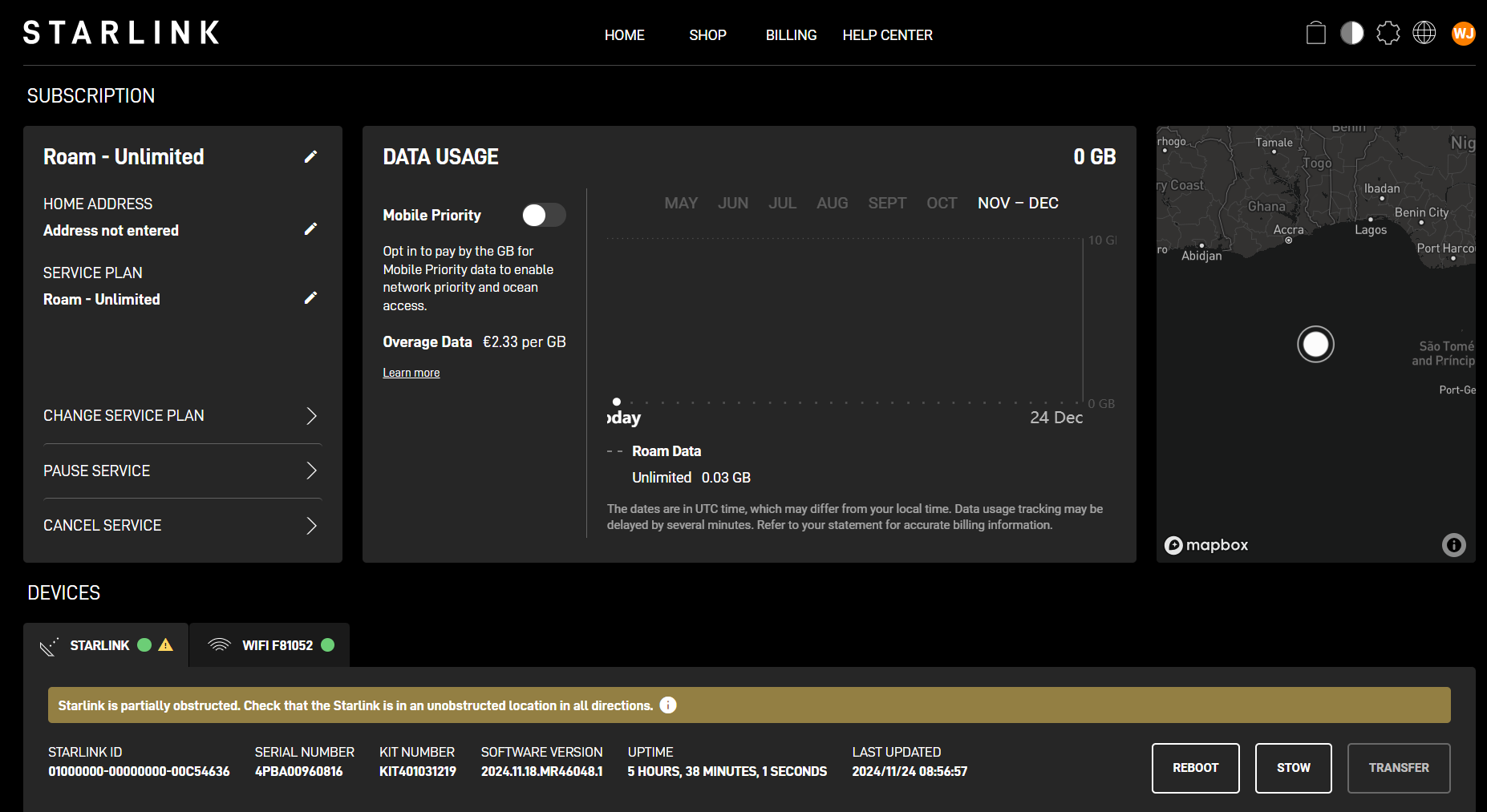Click the today data point on usage chart

616,402
